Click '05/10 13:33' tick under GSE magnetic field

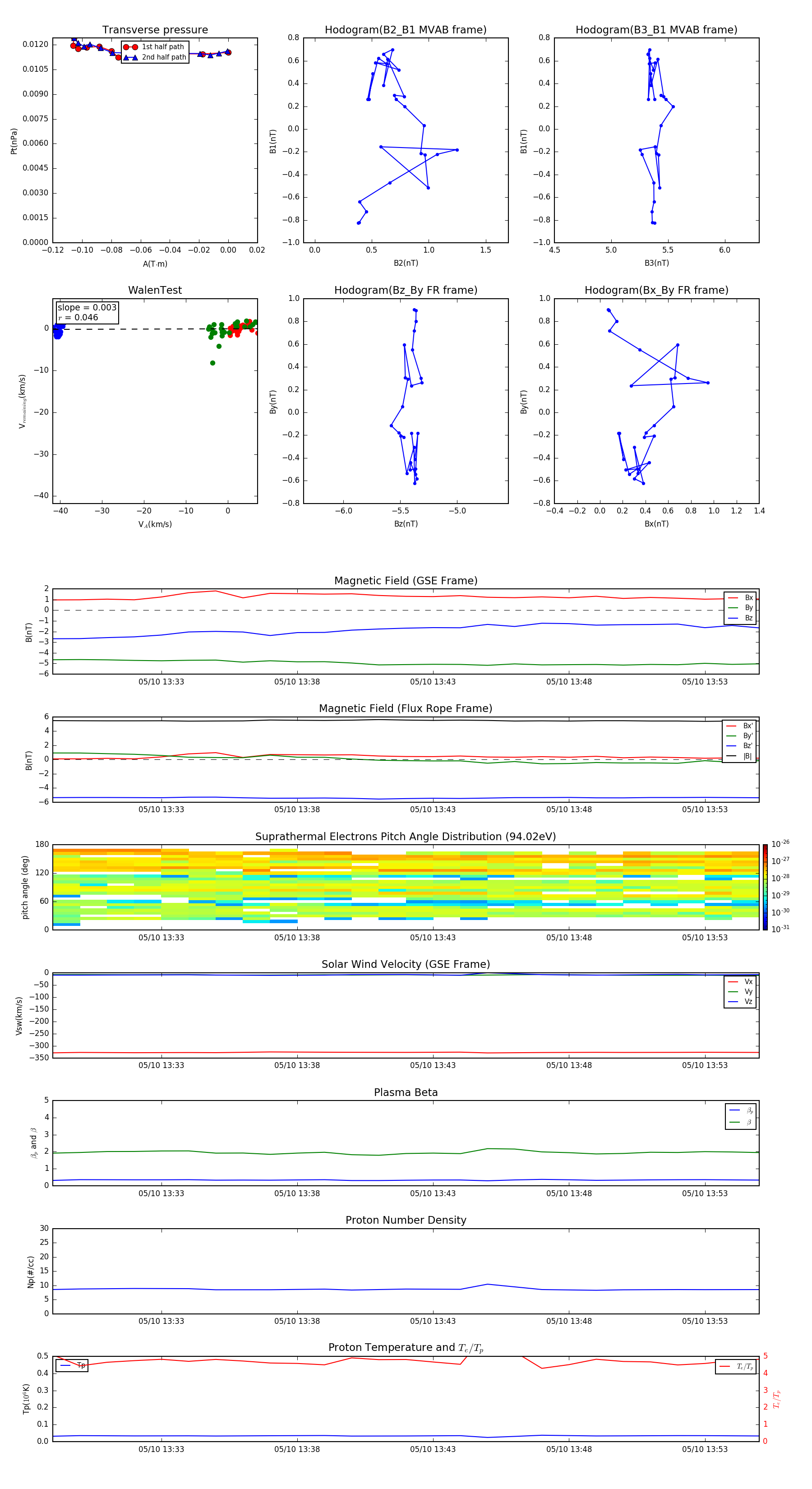(x=161, y=682)
